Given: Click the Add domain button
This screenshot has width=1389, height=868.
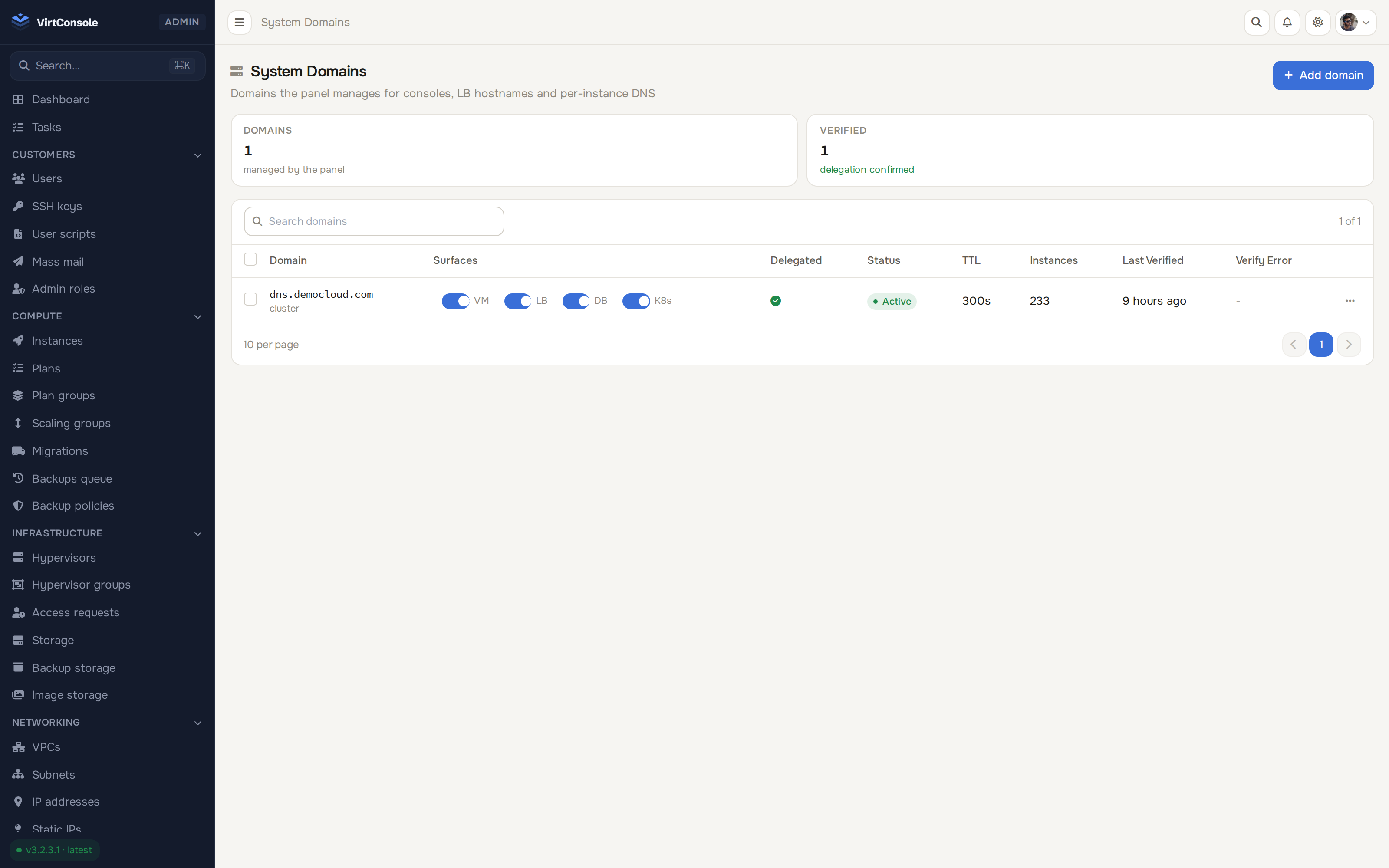Looking at the screenshot, I should 1323,75.
